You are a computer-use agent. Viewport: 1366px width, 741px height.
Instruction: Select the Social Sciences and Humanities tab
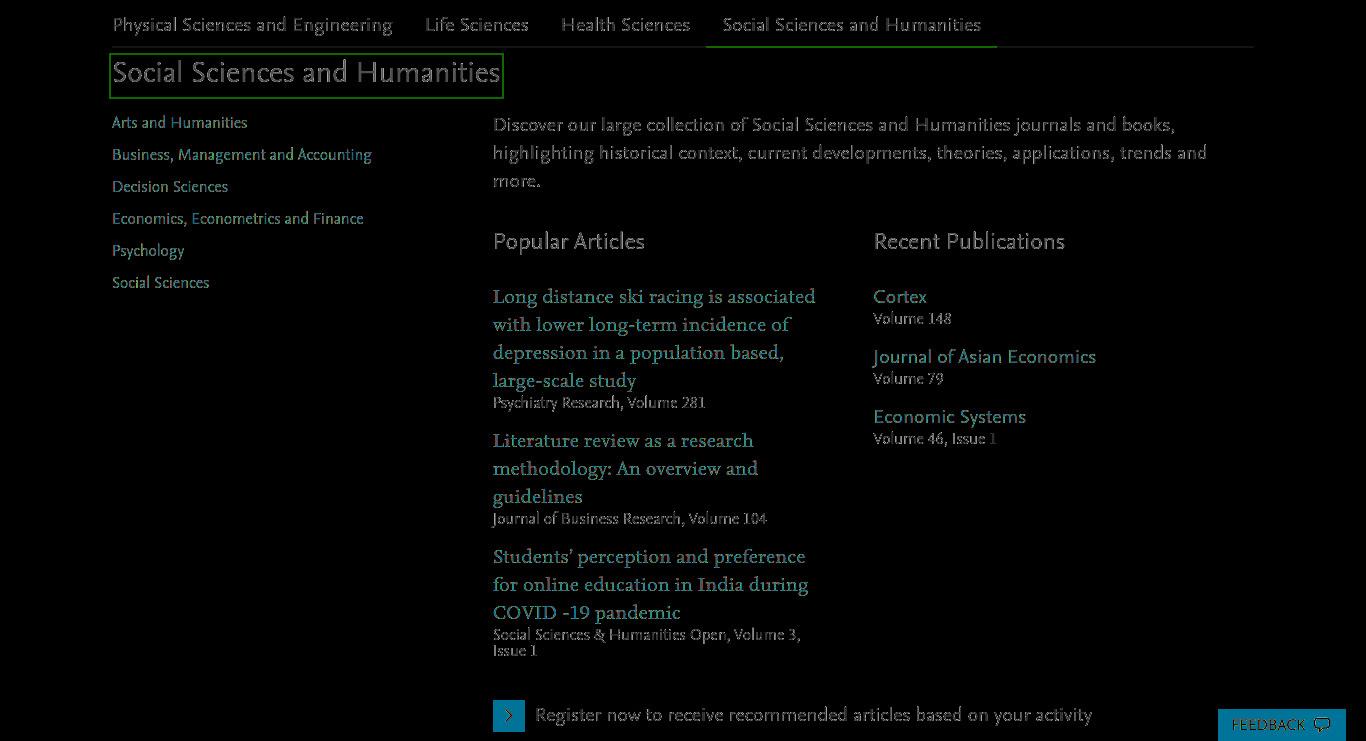(851, 25)
